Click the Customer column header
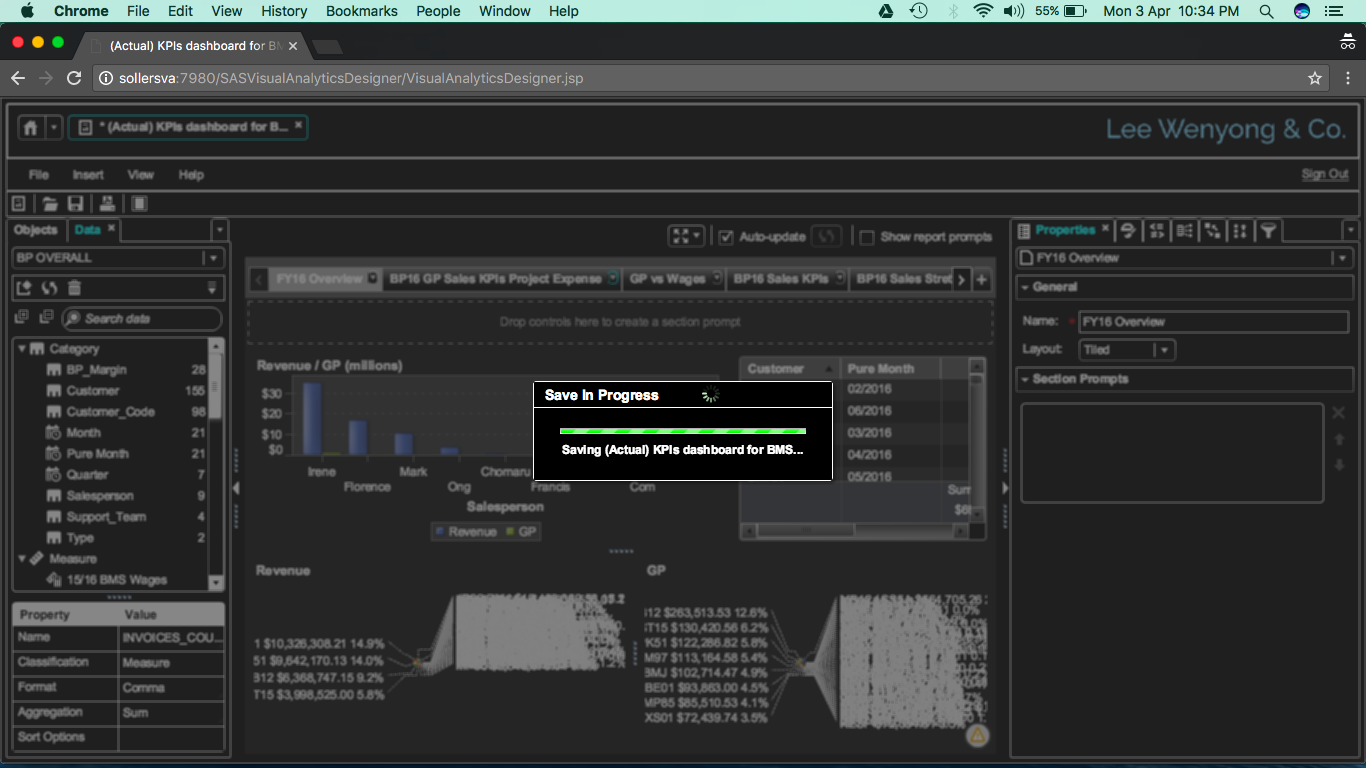 (x=776, y=369)
